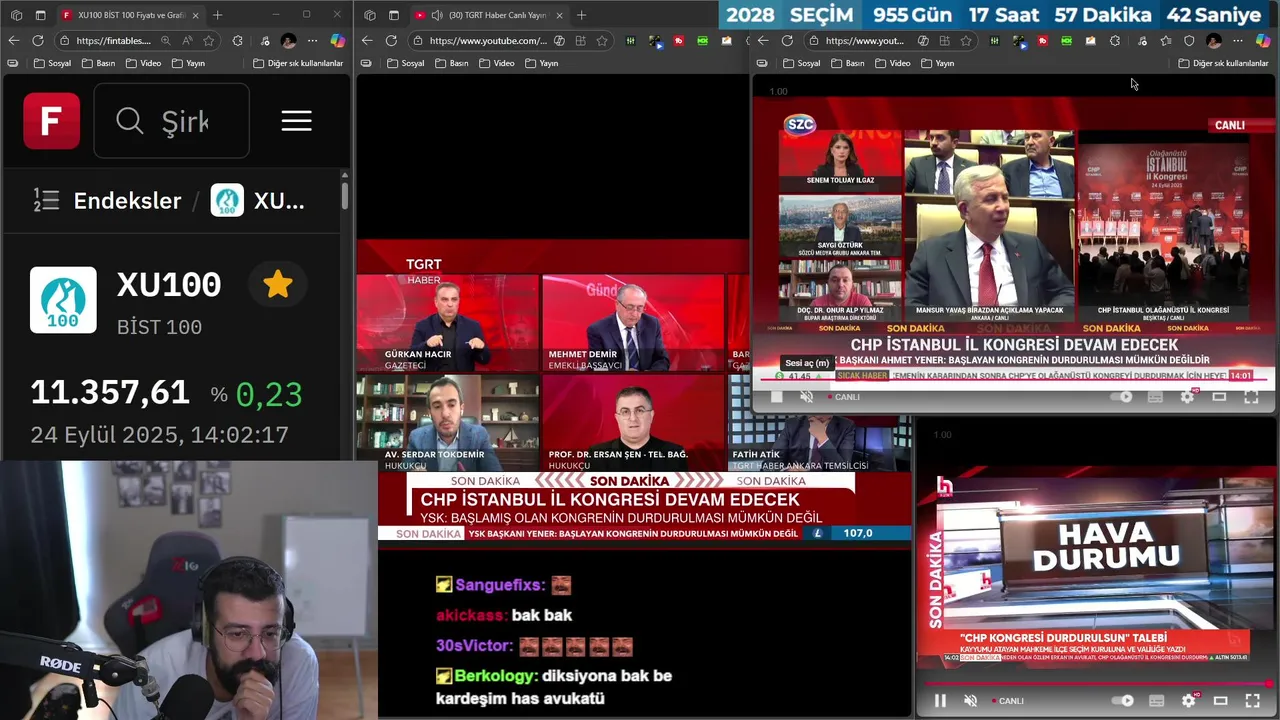Viewport: 1280px width, 720px height.
Task: Reload the Fintables page
Action: tap(38, 40)
